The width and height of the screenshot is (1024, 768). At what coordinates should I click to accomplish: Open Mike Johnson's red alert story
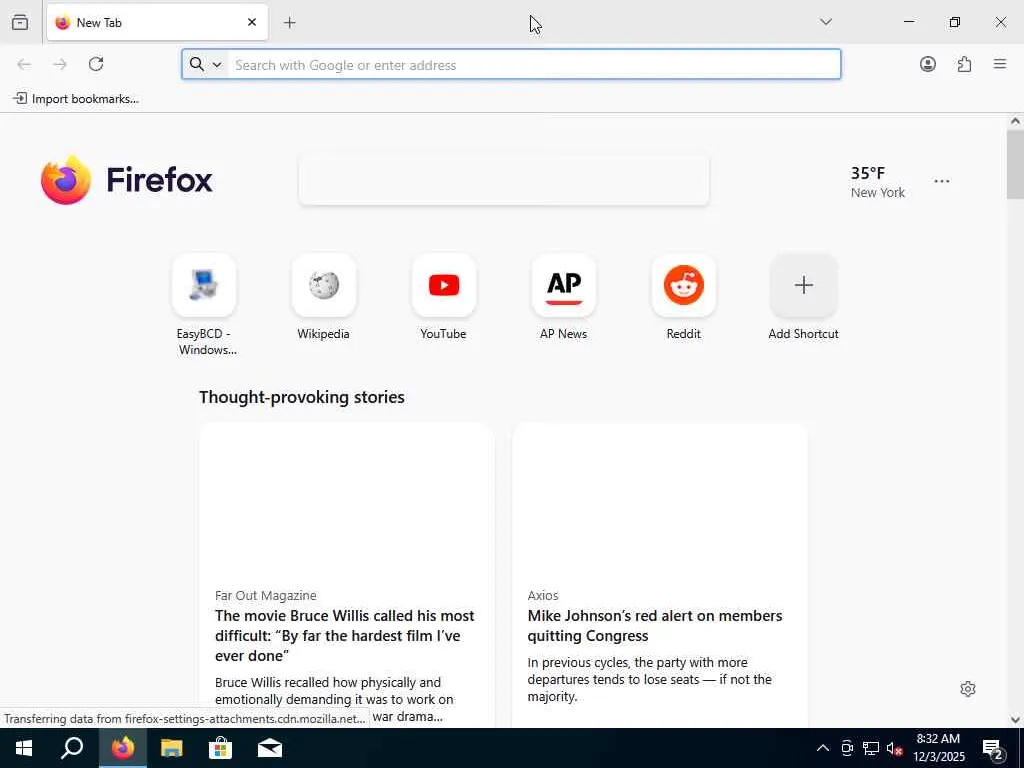coord(655,626)
